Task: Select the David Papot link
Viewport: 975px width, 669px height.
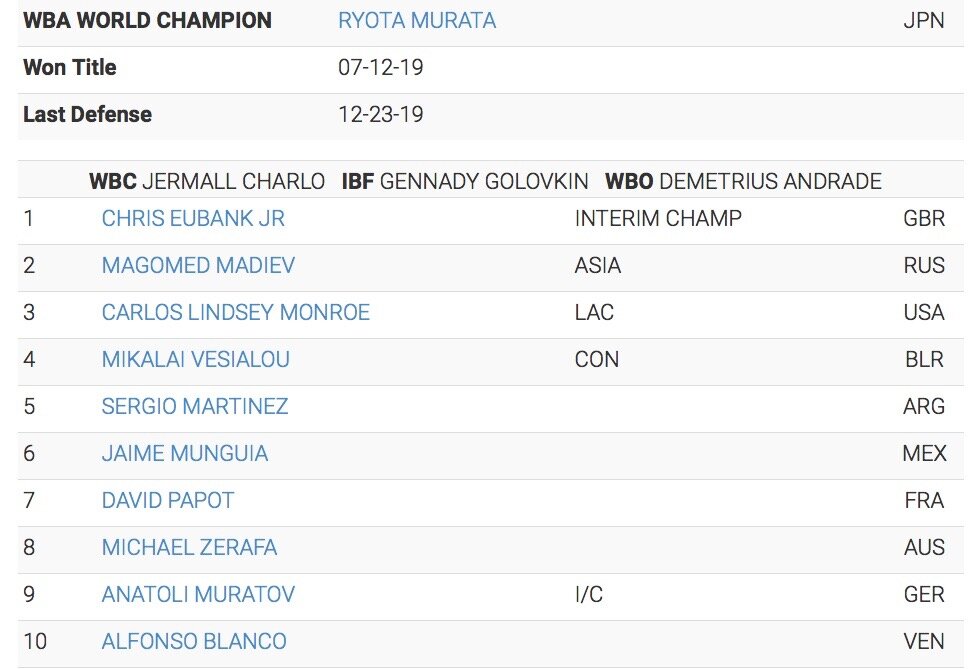Action: click(x=167, y=500)
